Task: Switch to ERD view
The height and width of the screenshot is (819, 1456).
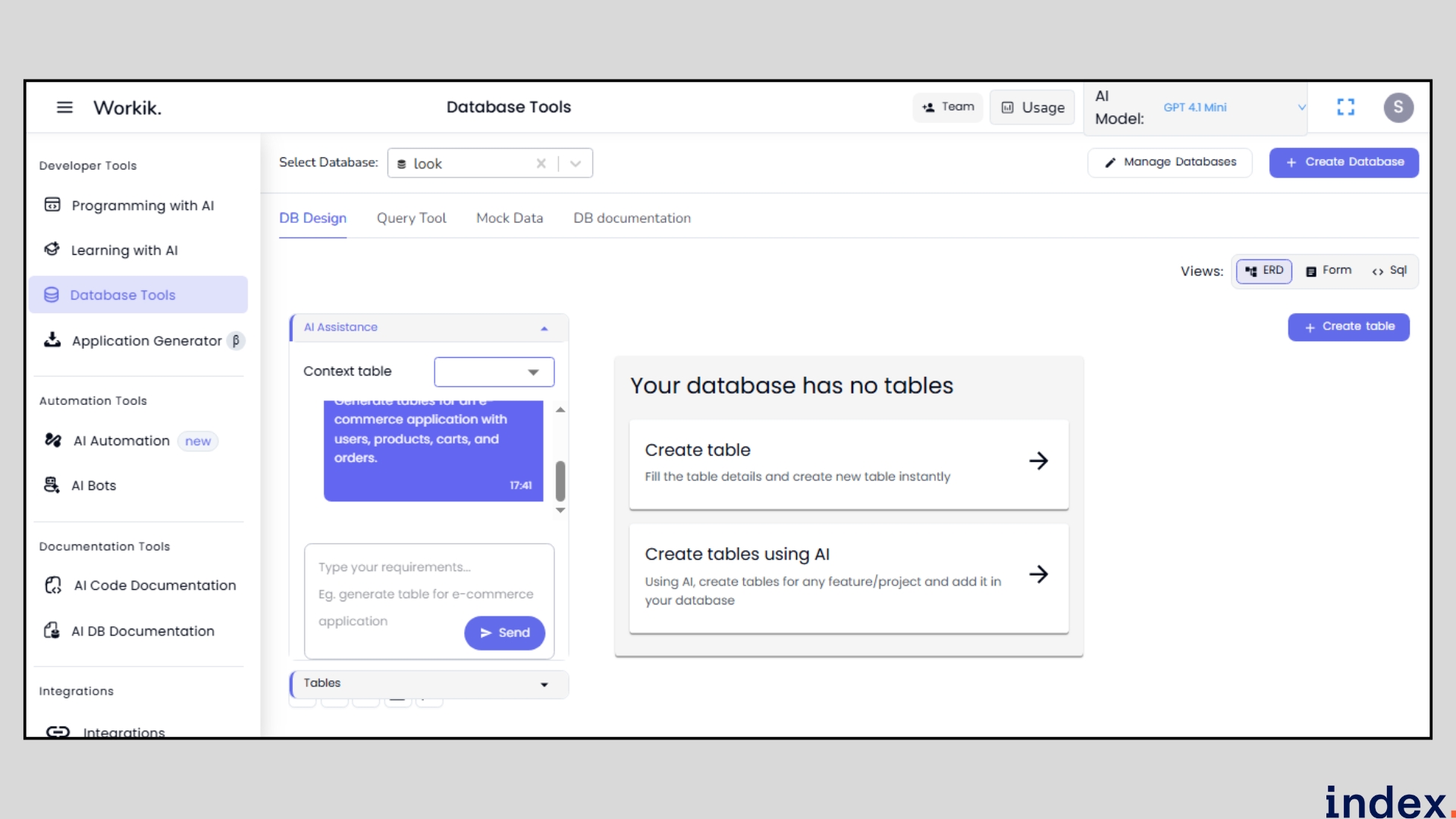Action: tap(1264, 271)
